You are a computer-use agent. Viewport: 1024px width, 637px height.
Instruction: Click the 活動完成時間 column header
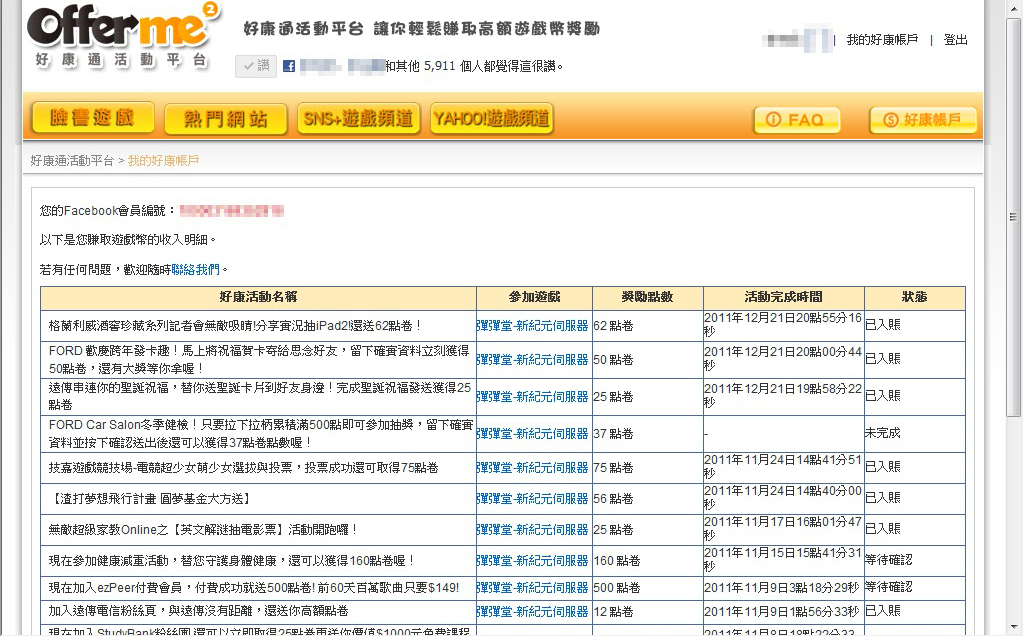(784, 297)
